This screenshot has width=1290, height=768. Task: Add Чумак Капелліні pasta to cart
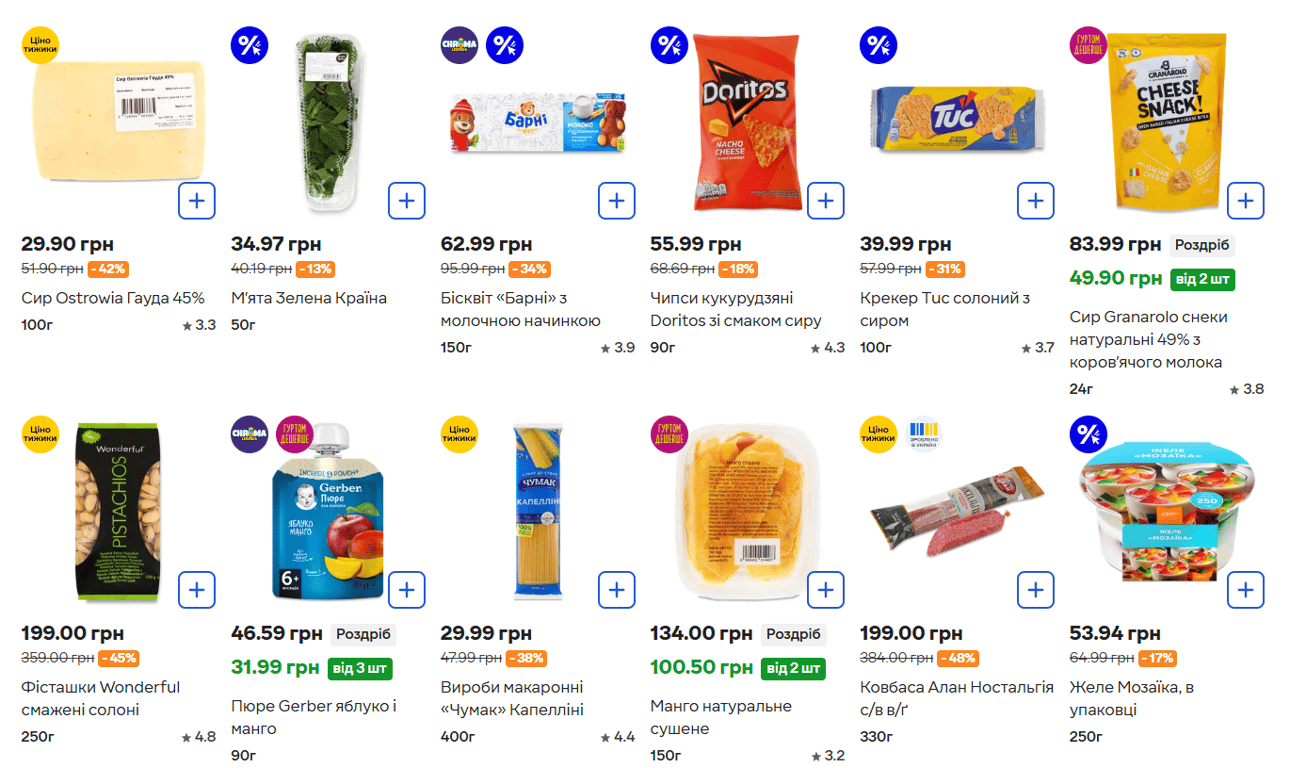(x=616, y=590)
